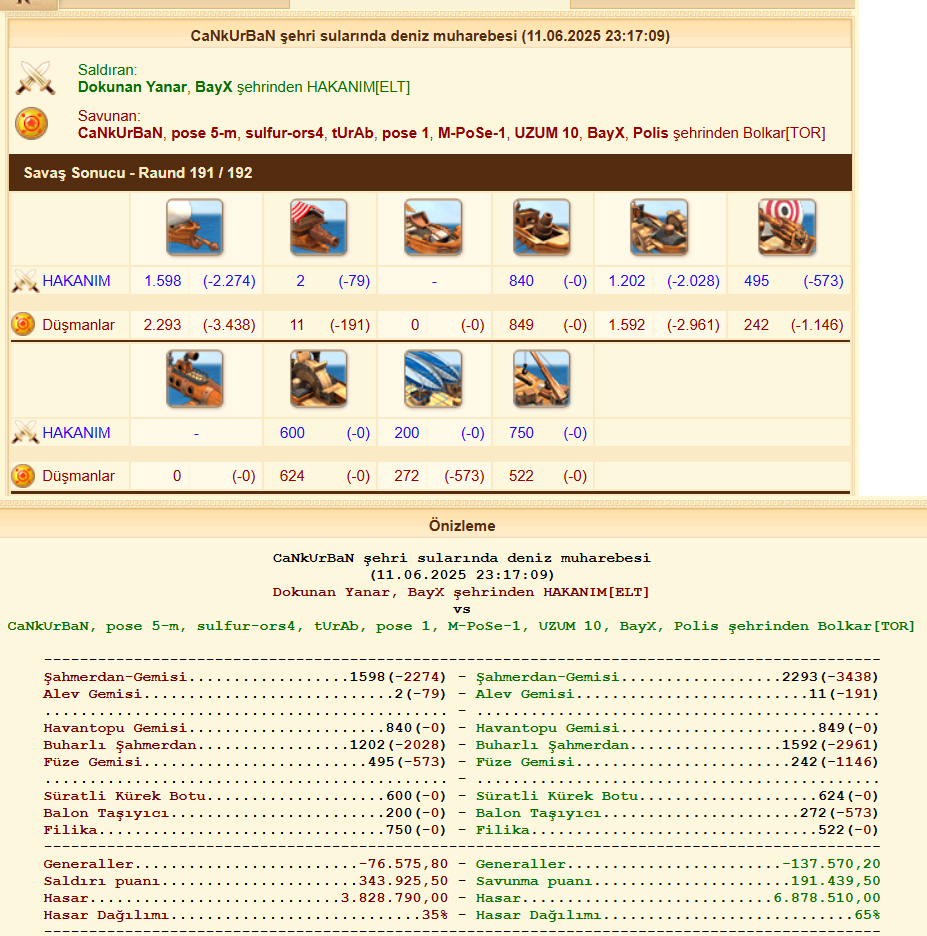Open the Bolkar[TOR] defender player link

(784, 133)
